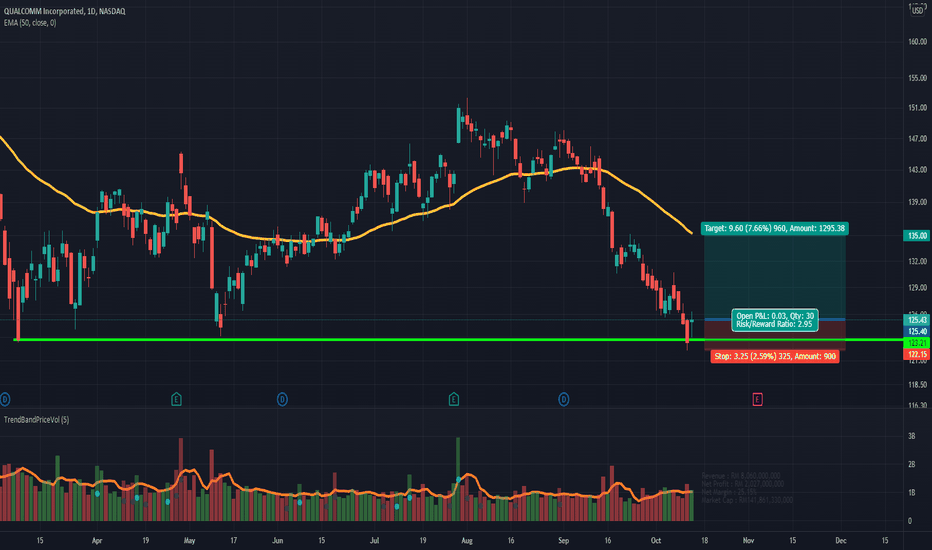Click the Dec label on time axis
Image resolution: width=932 pixels, height=550 pixels.
tap(840, 540)
